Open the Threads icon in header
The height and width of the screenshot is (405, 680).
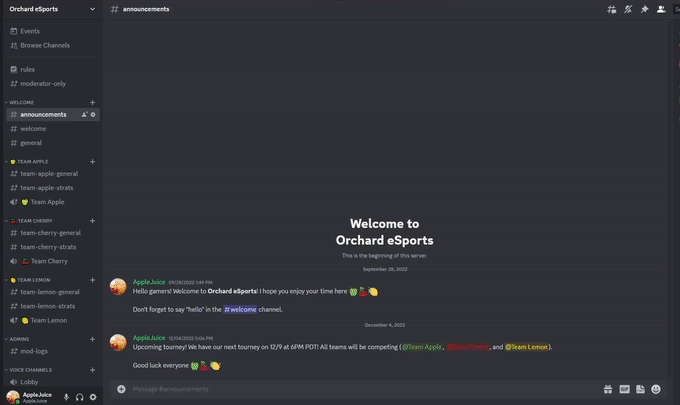click(611, 9)
